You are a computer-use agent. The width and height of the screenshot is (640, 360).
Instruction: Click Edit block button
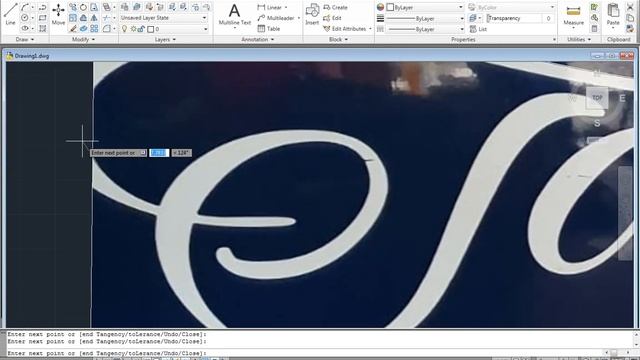tap(332, 18)
